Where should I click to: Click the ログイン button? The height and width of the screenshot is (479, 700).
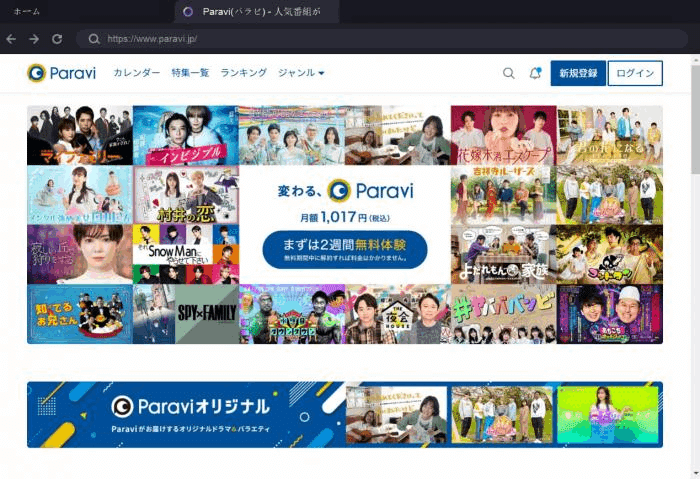pos(635,73)
